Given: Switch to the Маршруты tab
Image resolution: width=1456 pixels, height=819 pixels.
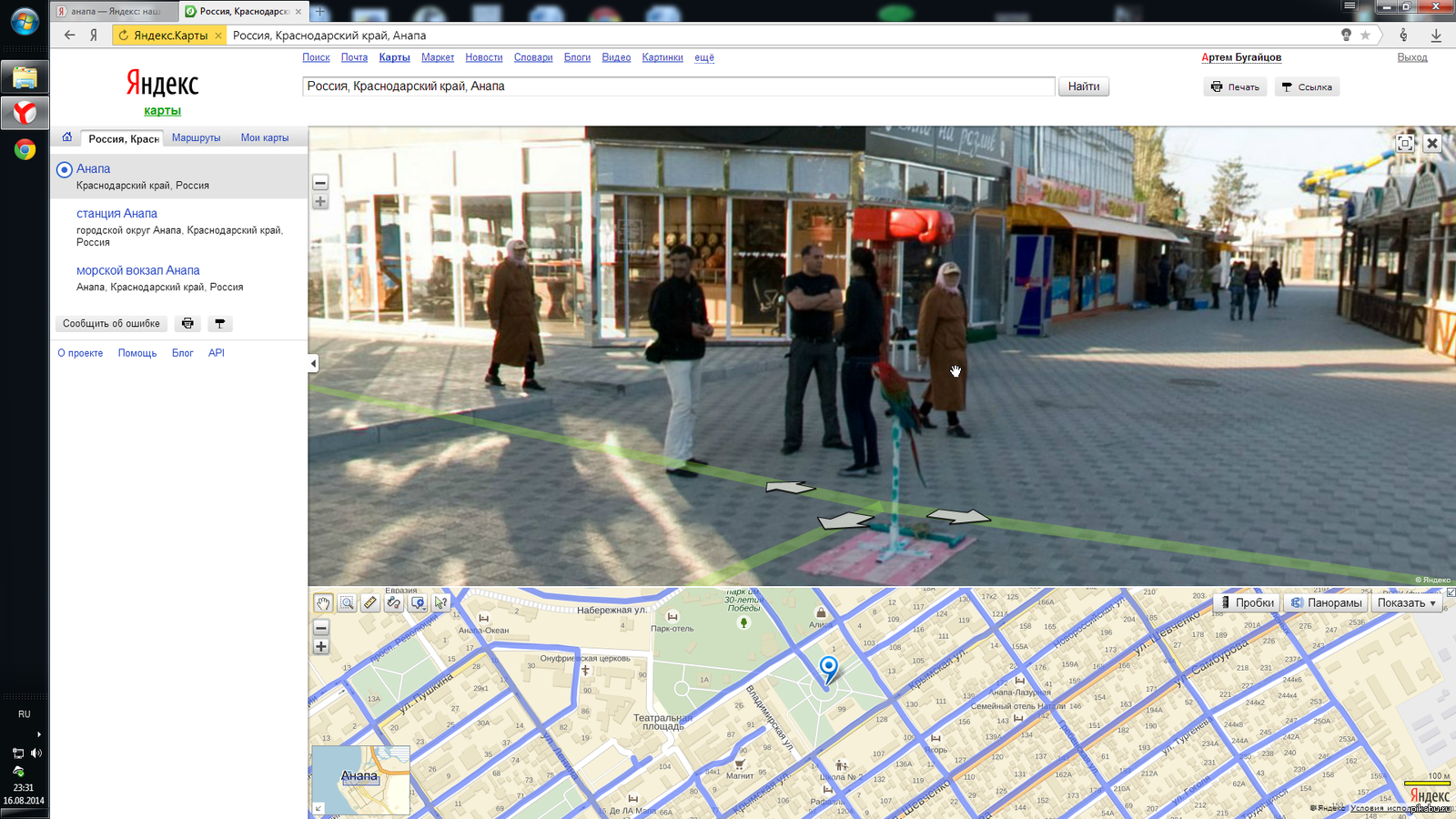Looking at the screenshot, I should (x=196, y=137).
